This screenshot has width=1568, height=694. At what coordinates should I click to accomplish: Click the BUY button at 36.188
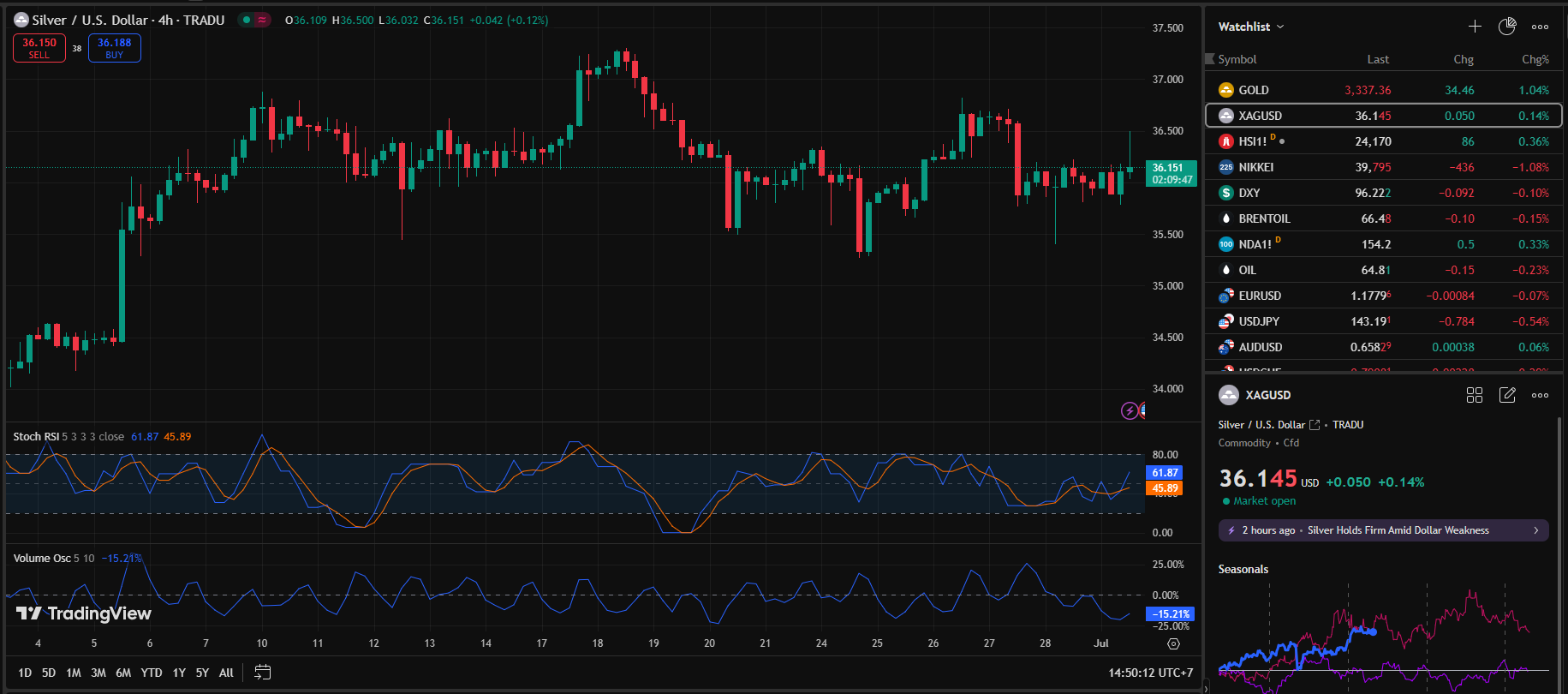114,48
